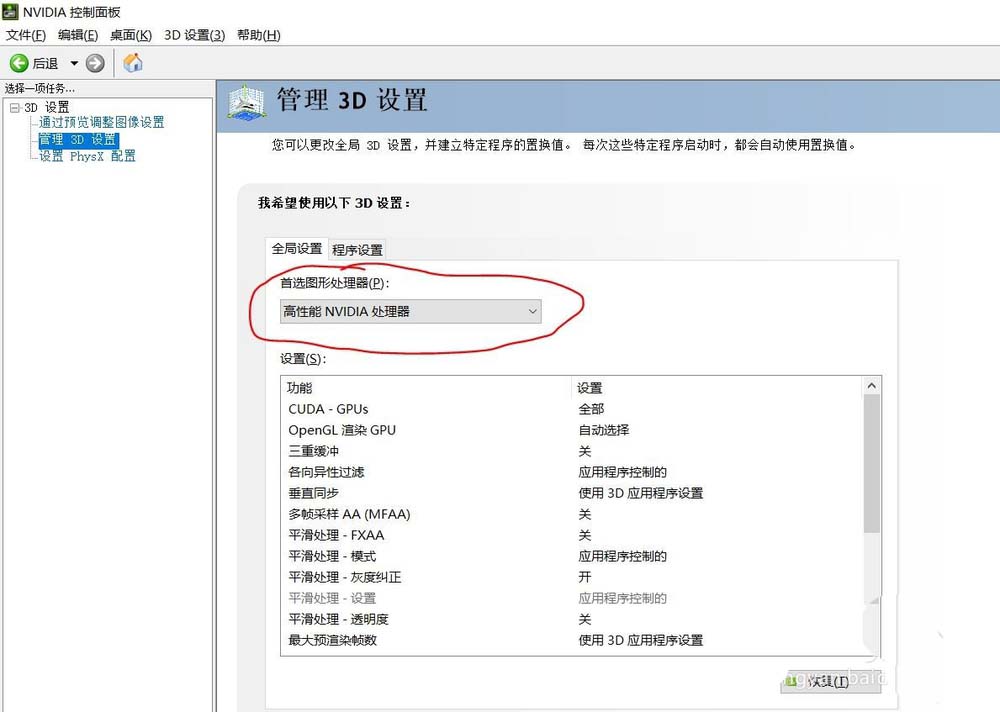Select 管理 3D 设置 in the tree
The width and height of the screenshot is (1000, 712).
78,140
